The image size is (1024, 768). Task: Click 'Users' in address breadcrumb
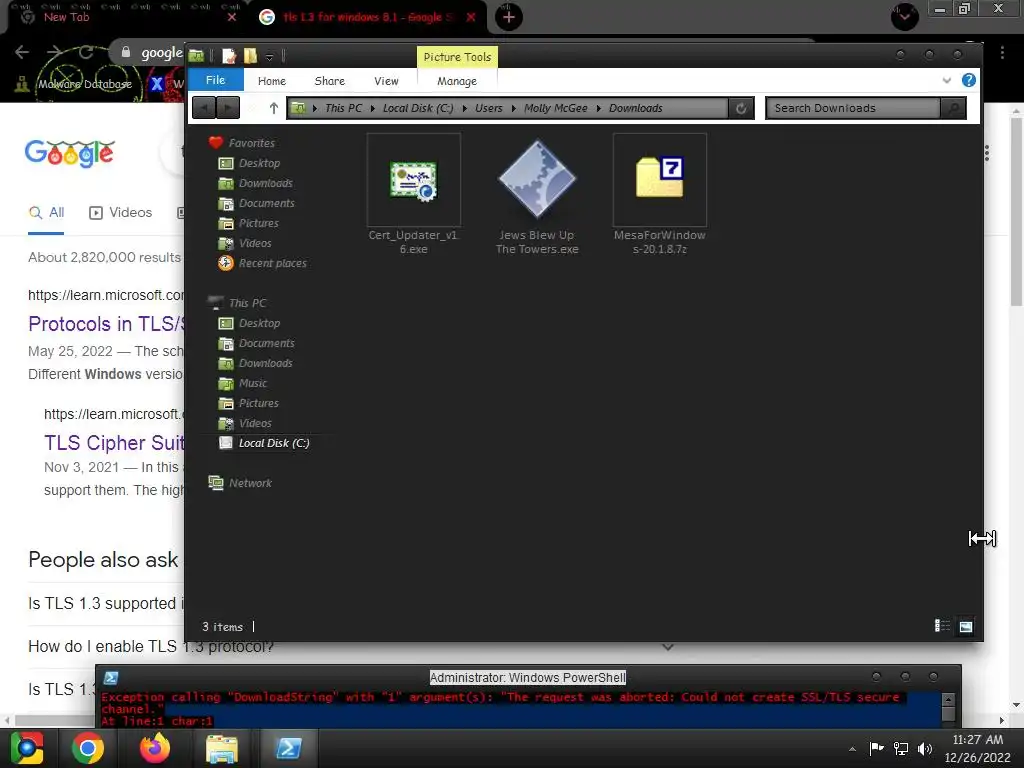pyautogui.click(x=488, y=108)
